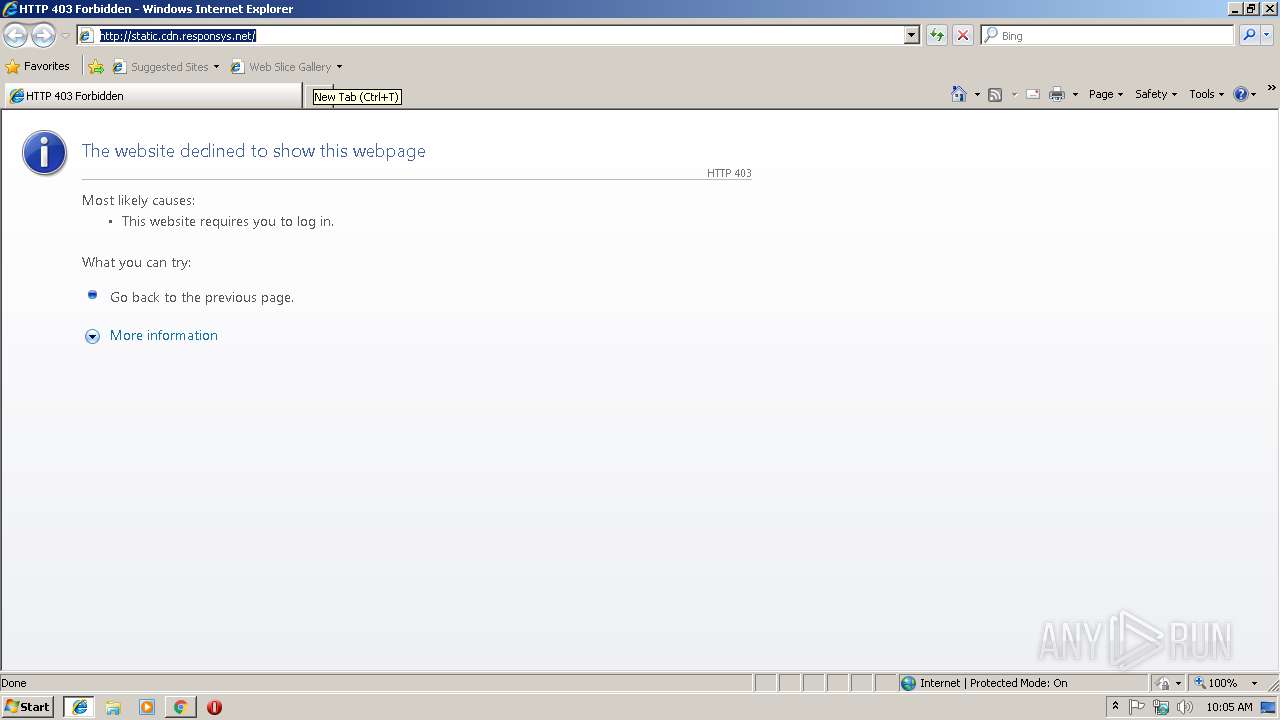Screen dimensions: 1280x720
Task: Expand the zoom level dropdown arrow
Action: click(x=1254, y=683)
